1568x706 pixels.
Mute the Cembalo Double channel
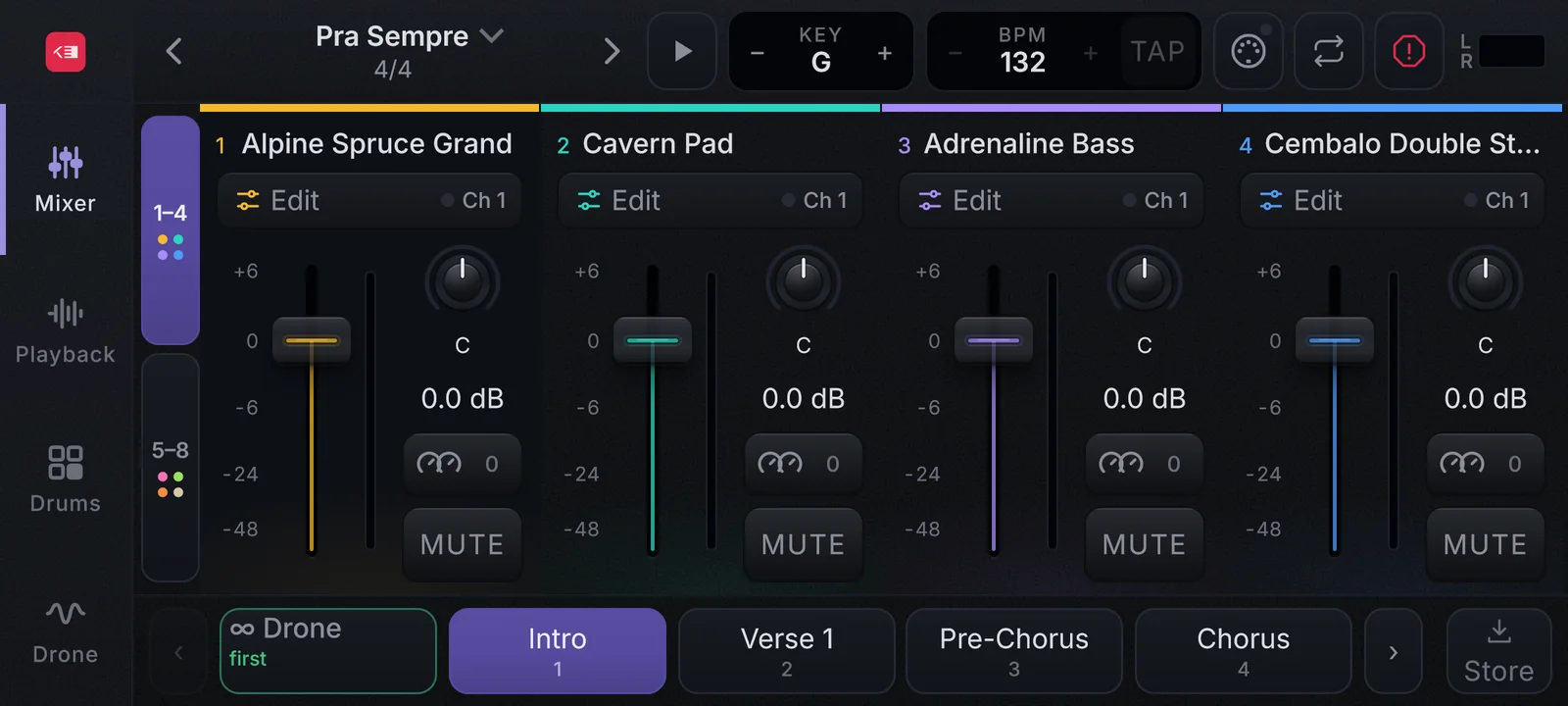[1486, 544]
